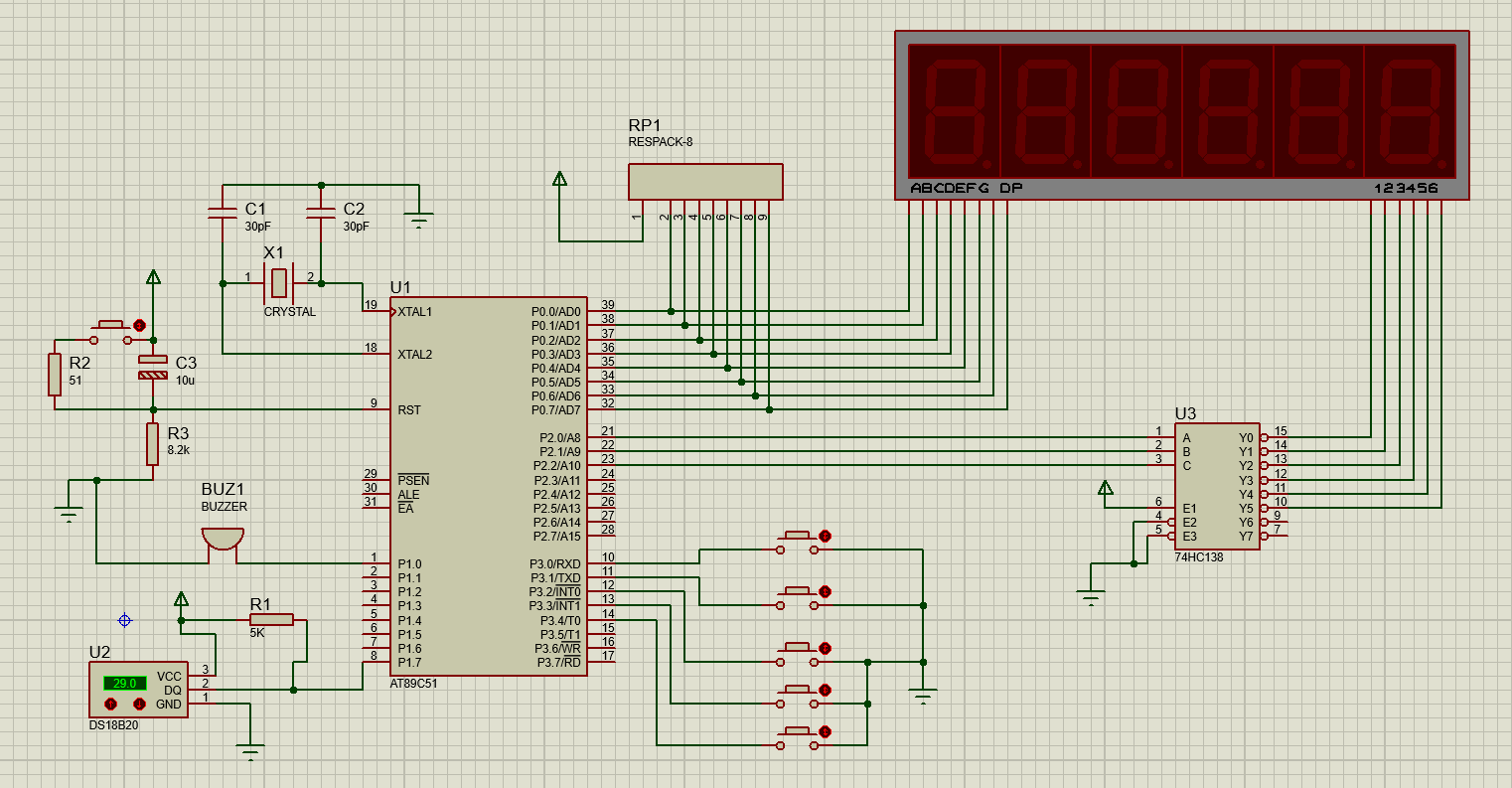1512x788 pixels.
Task: Select power terminal on 74HC138 E1 pin
Action: (1105, 487)
